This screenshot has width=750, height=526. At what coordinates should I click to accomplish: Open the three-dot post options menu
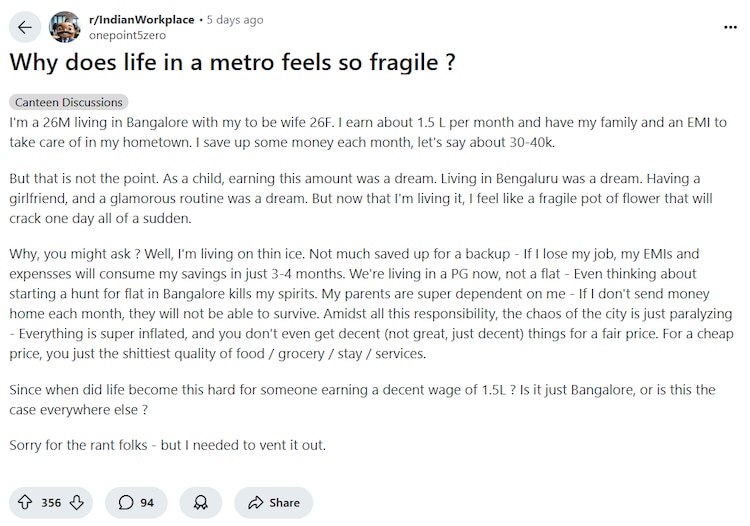click(729, 27)
